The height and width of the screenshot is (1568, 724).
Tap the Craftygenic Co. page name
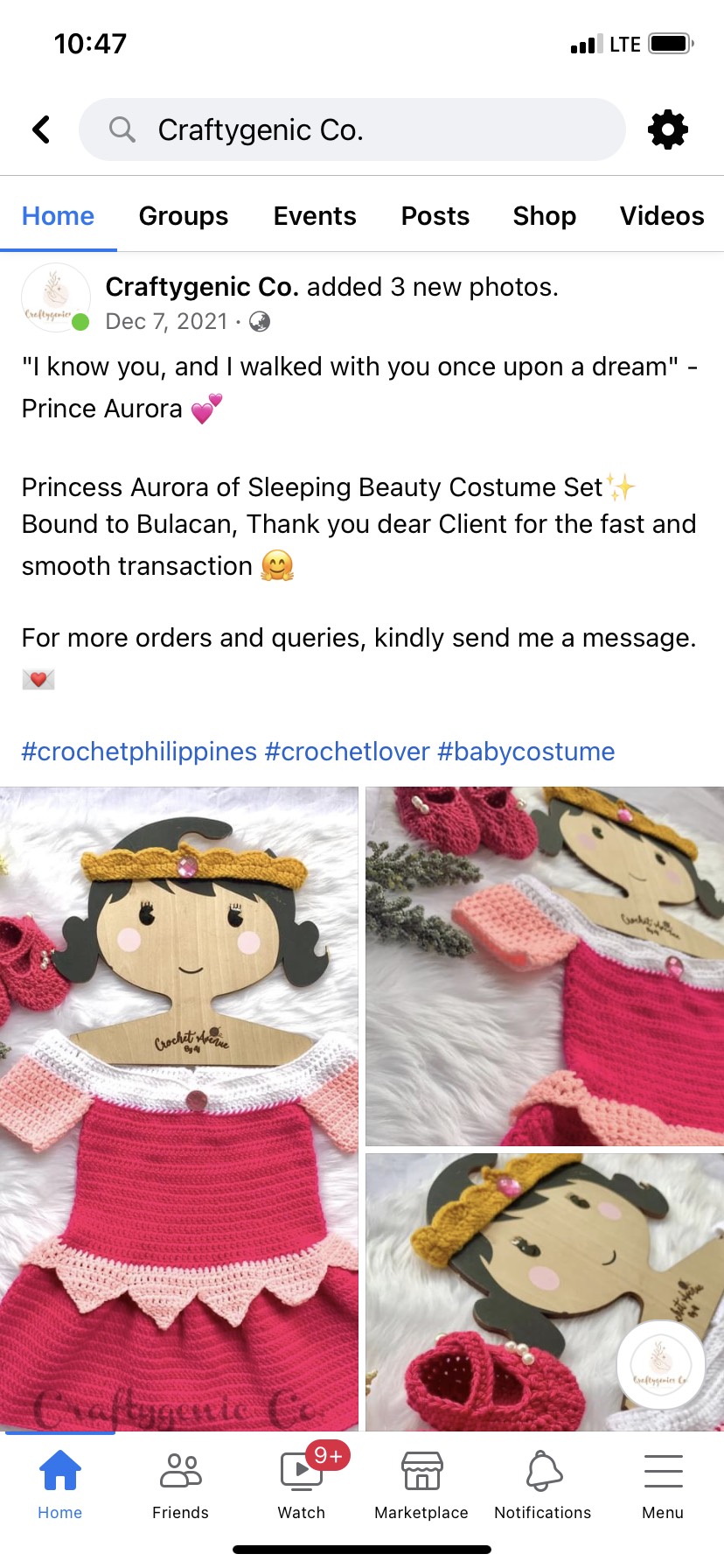point(202,287)
